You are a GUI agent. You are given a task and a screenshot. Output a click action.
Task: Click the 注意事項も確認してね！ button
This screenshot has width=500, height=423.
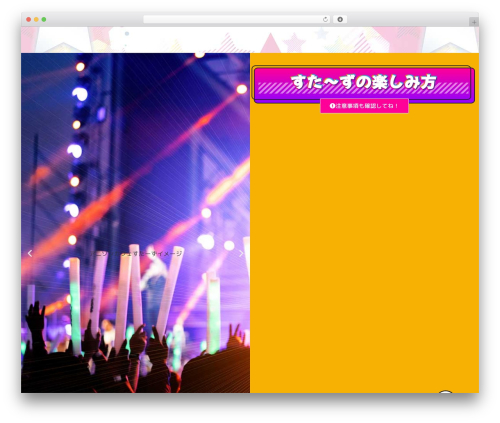pos(364,106)
